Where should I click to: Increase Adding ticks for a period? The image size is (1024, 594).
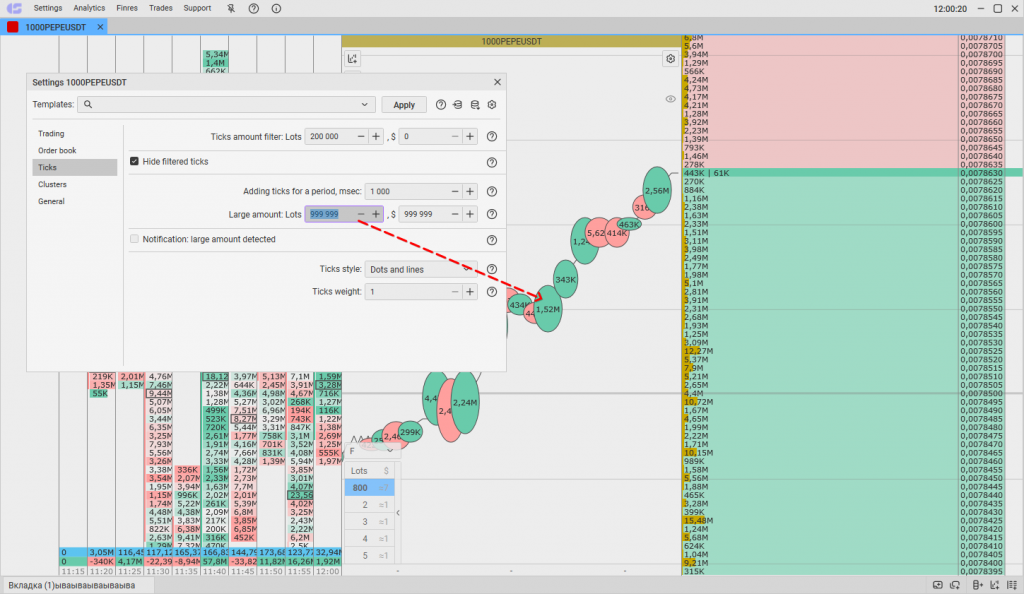click(x=470, y=191)
